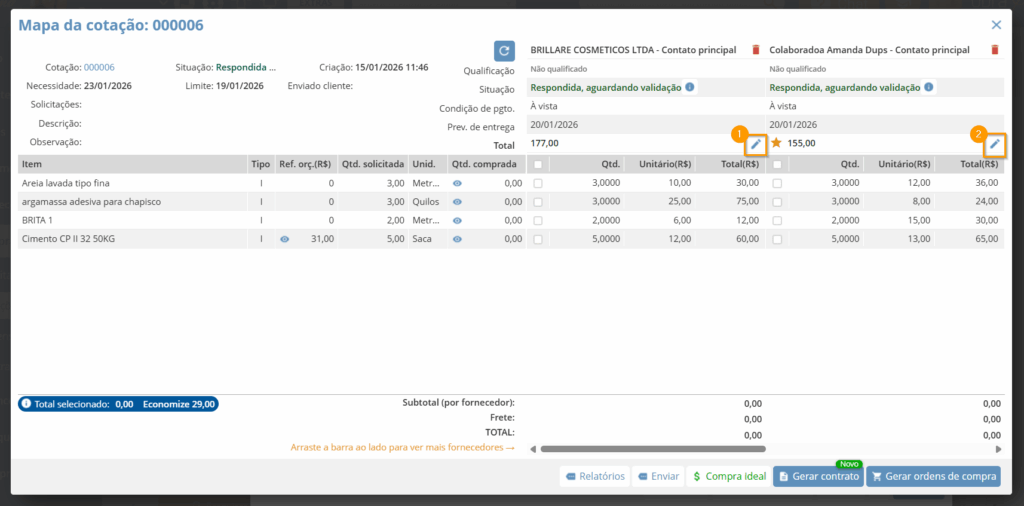Image resolution: width=1024 pixels, height=506 pixels.
Task: View purchased quantity eye for Areia lavada
Action: click(457, 183)
